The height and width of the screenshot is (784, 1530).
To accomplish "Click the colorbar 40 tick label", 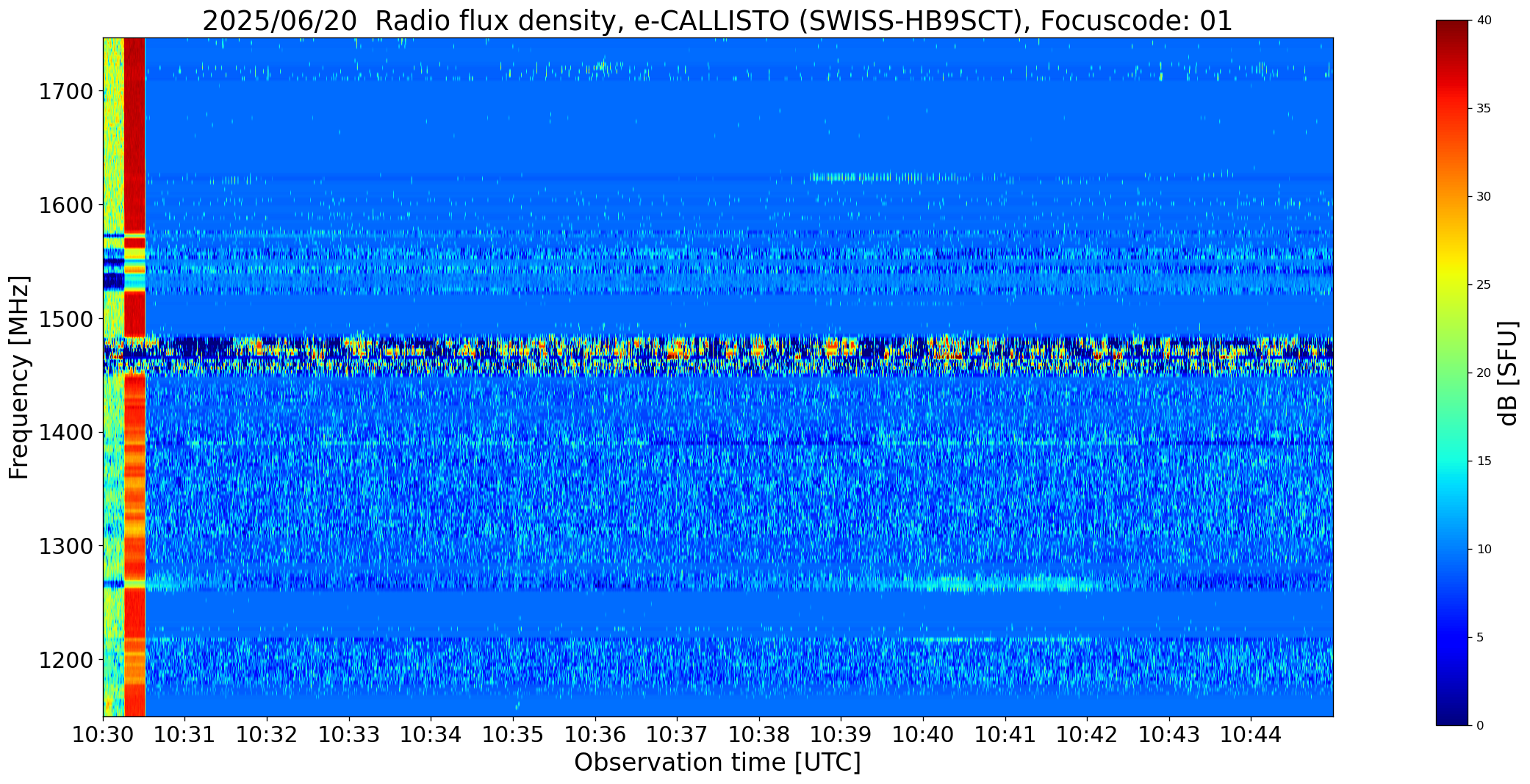I will pyautogui.click(x=1484, y=21).
